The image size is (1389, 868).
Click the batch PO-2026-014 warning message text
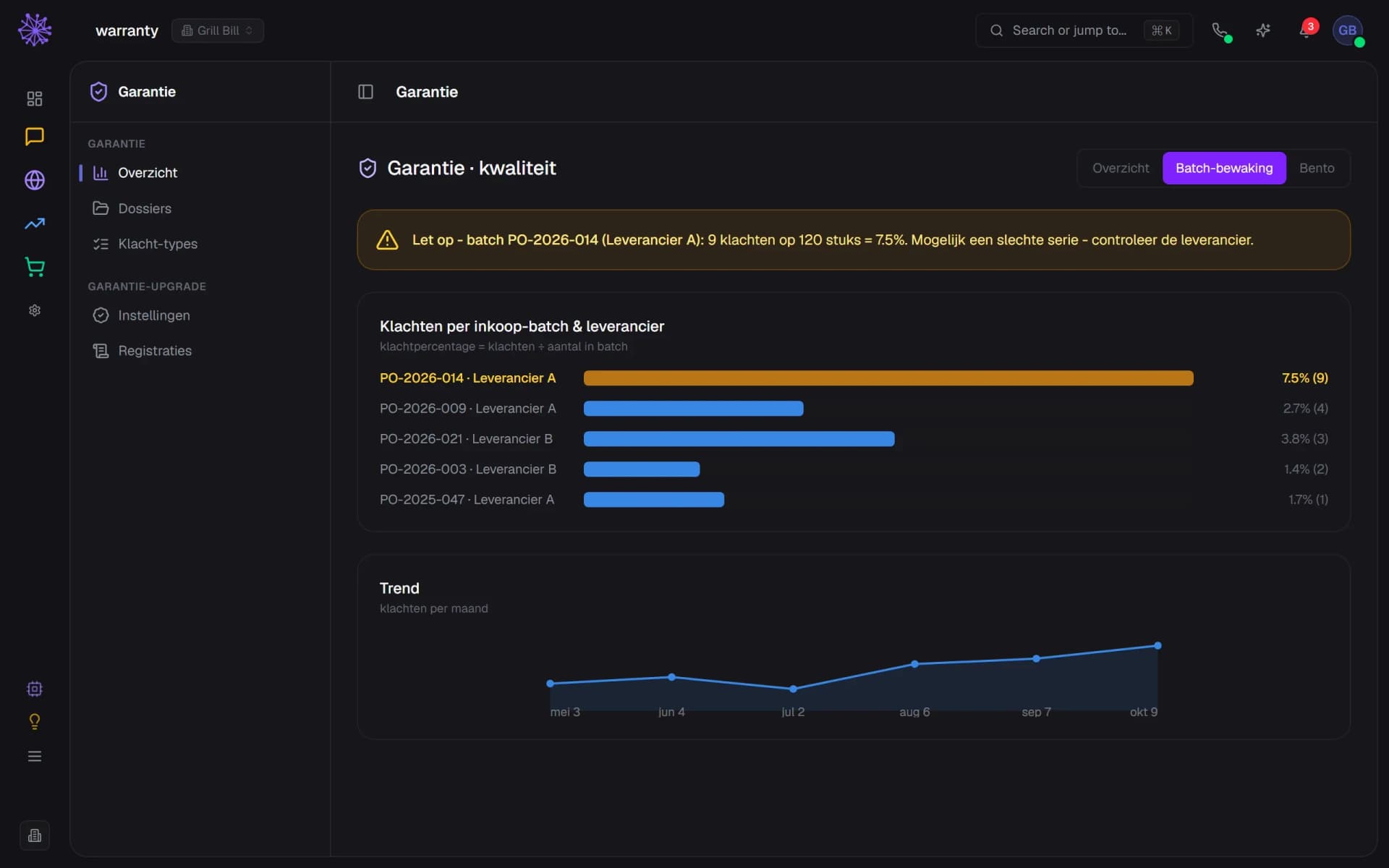click(832, 240)
